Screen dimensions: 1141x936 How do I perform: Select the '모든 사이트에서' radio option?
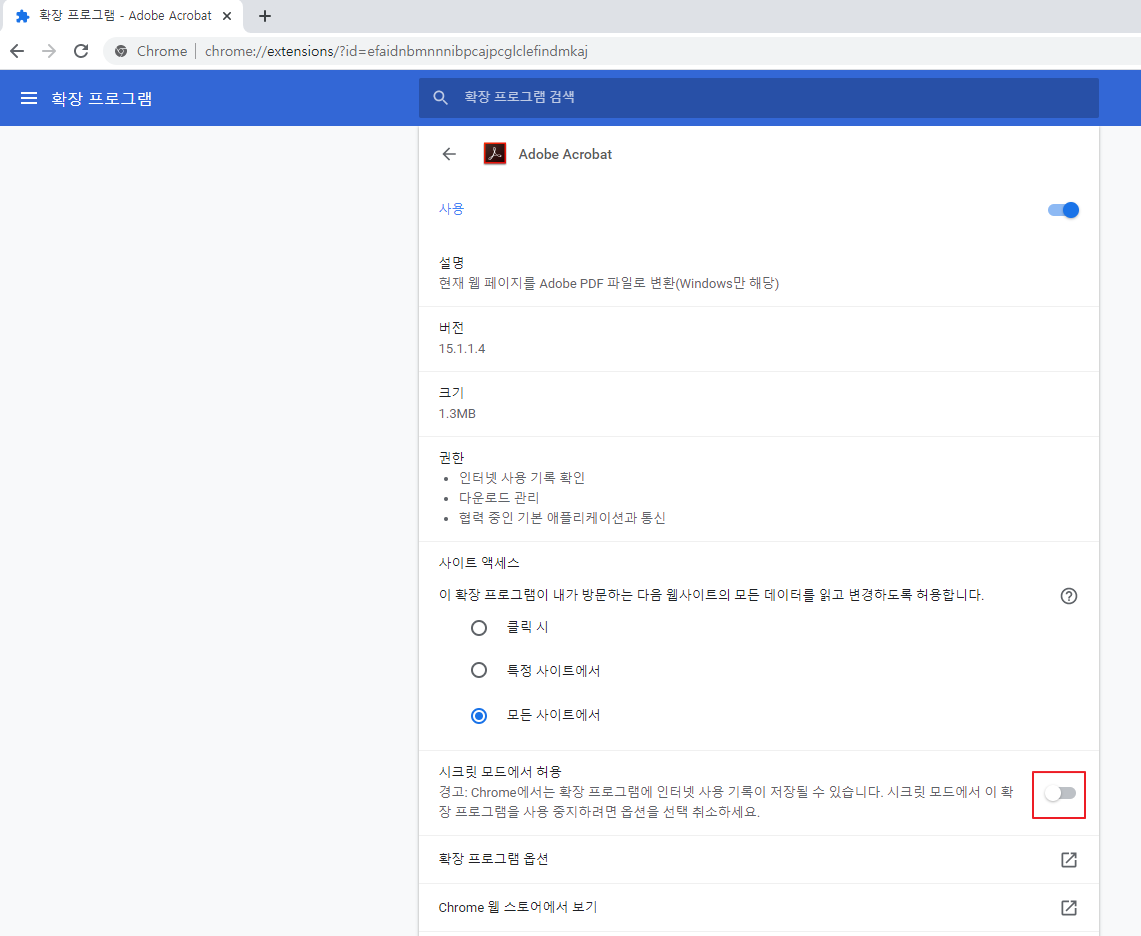point(479,715)
